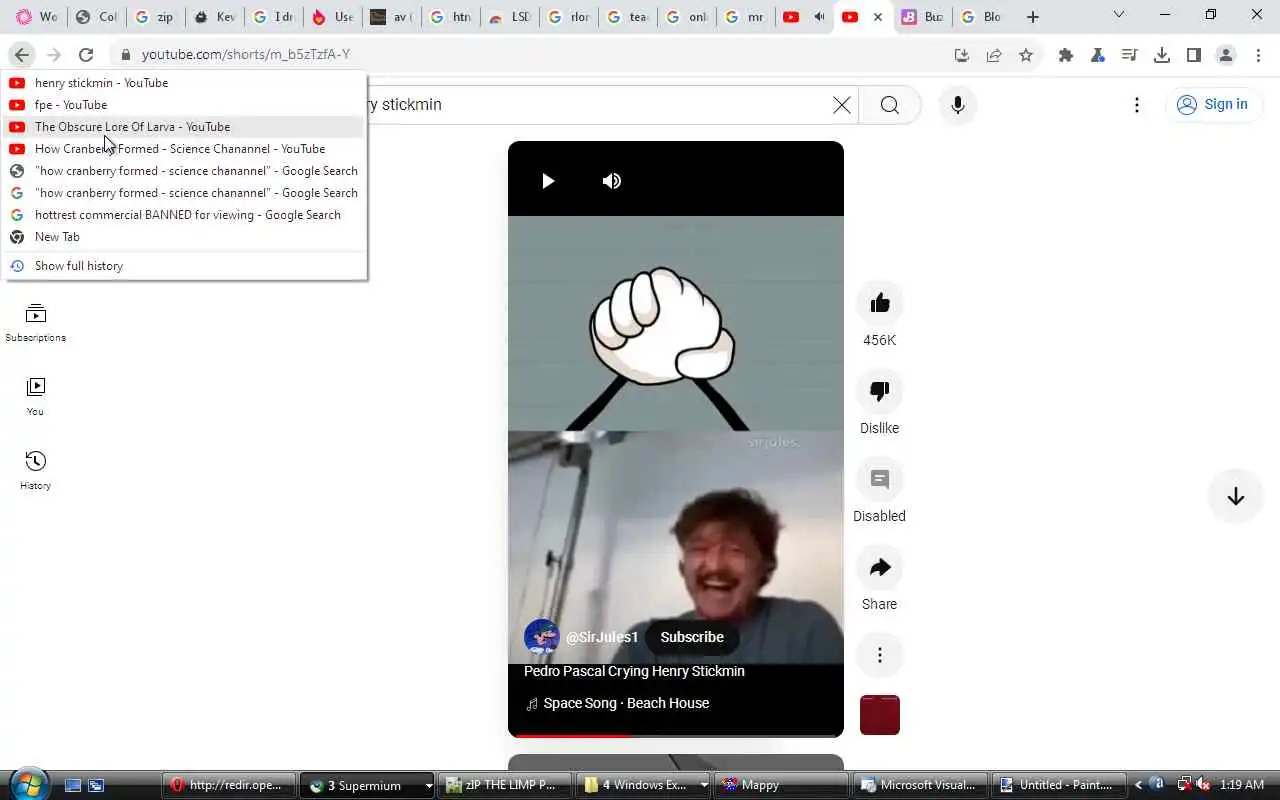Select How Cranberry Formed - YouTube entry
Image resolution: width=1280 pixels, height=800 pixels.
(186, 149)
